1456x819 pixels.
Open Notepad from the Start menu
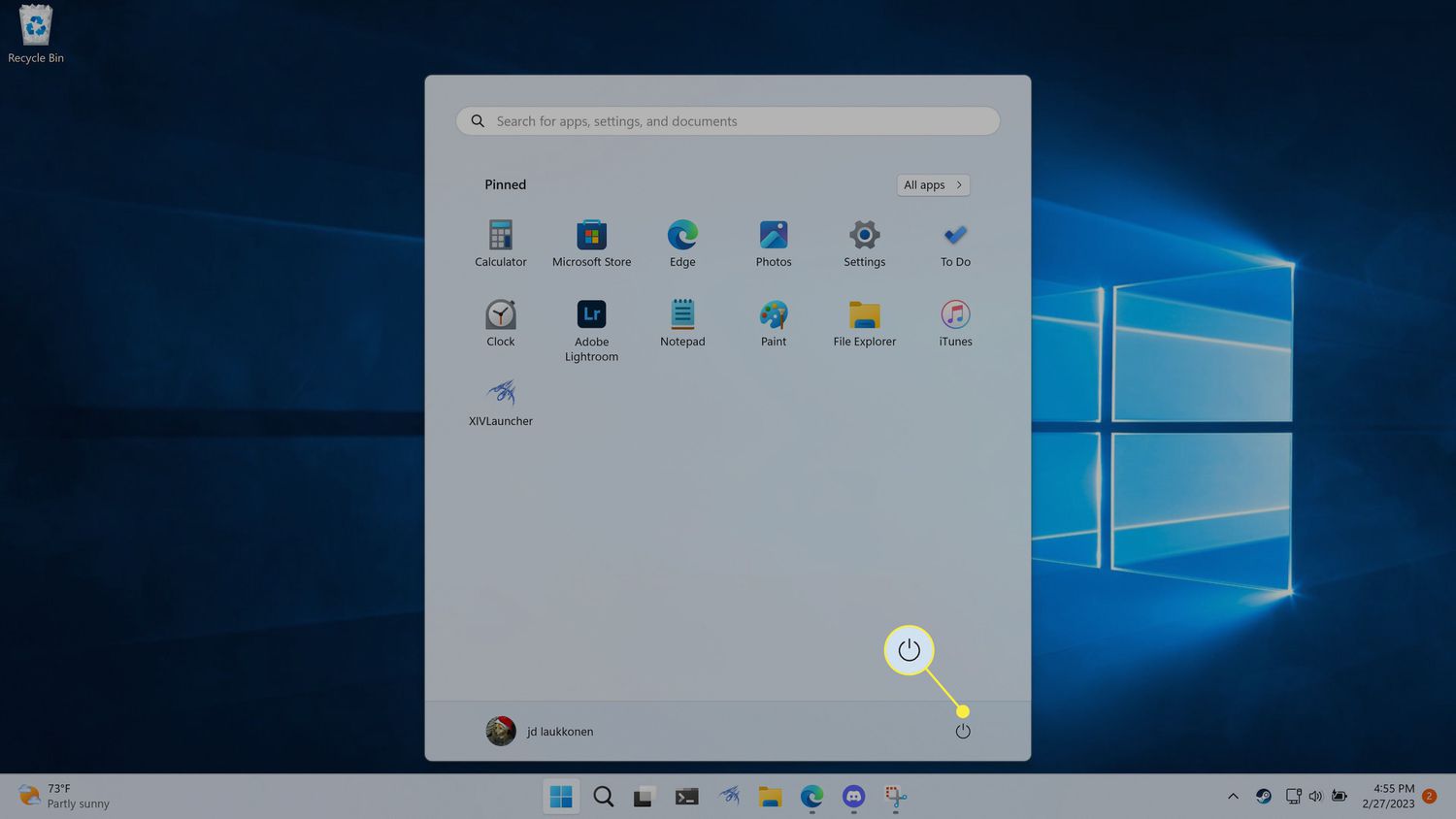point(682,322)
